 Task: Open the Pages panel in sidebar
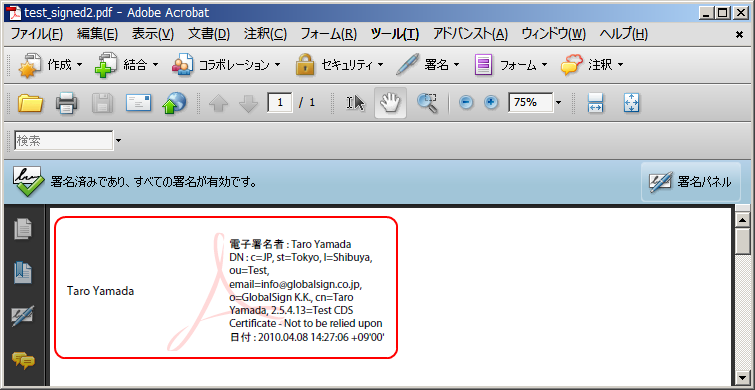(x=23, y=229)
